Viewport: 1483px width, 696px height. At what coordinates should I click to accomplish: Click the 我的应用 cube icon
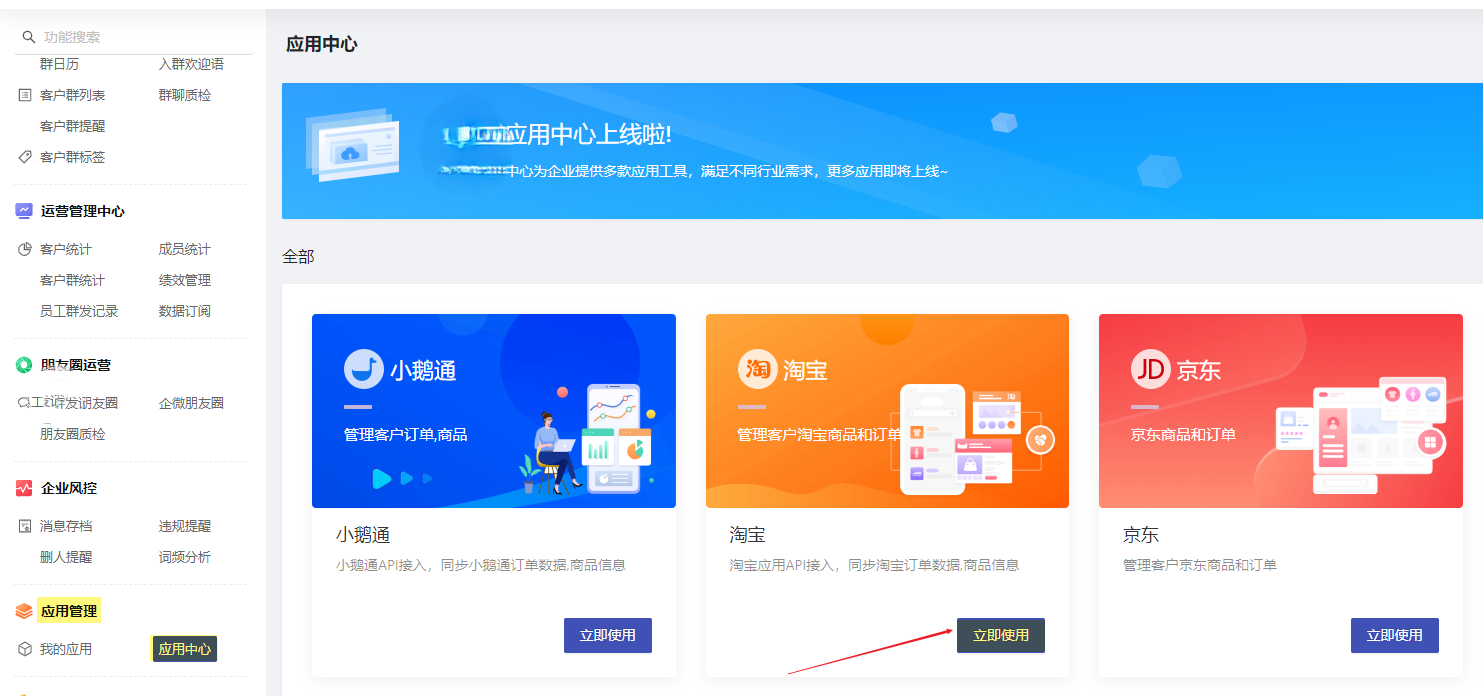[25, 649]
